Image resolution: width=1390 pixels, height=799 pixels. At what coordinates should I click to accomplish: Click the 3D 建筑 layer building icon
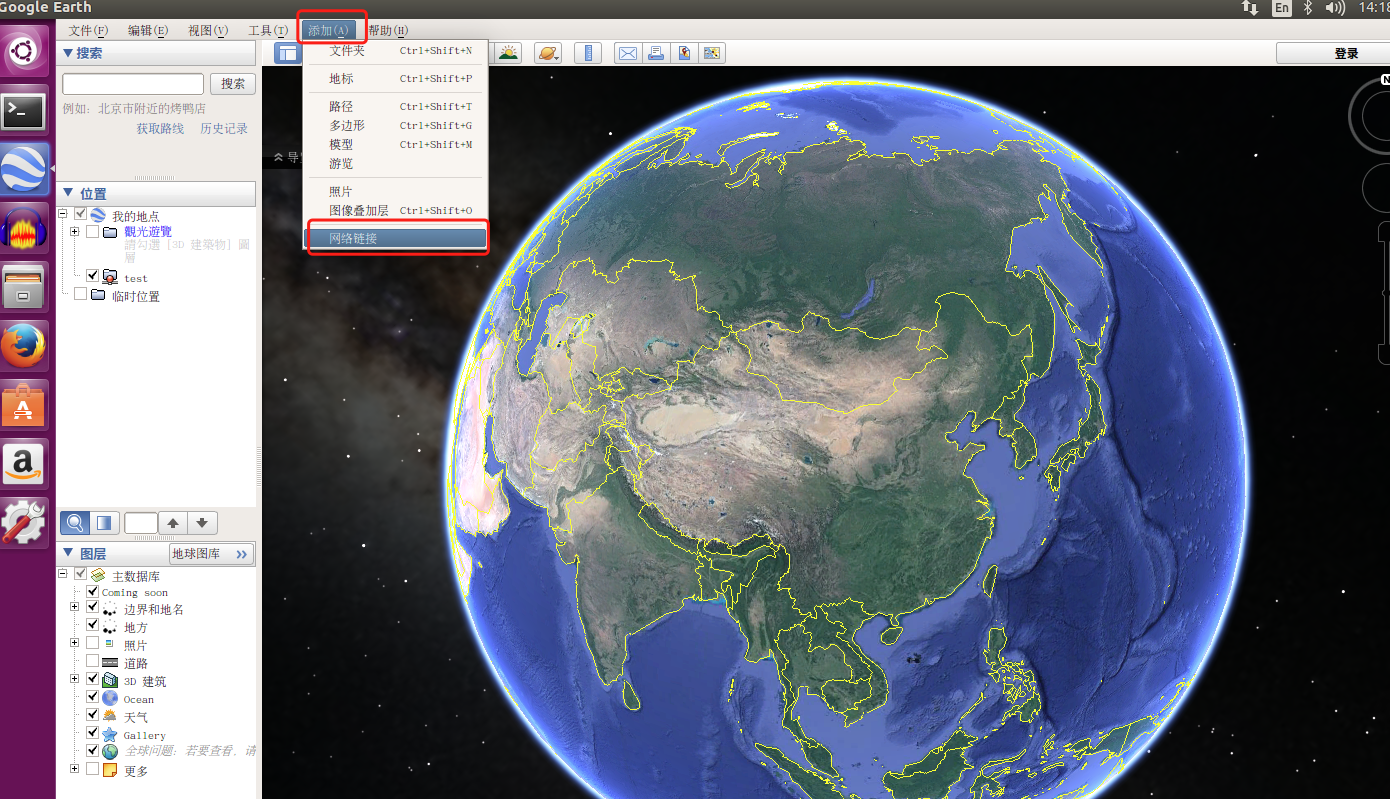click(110, 680)
